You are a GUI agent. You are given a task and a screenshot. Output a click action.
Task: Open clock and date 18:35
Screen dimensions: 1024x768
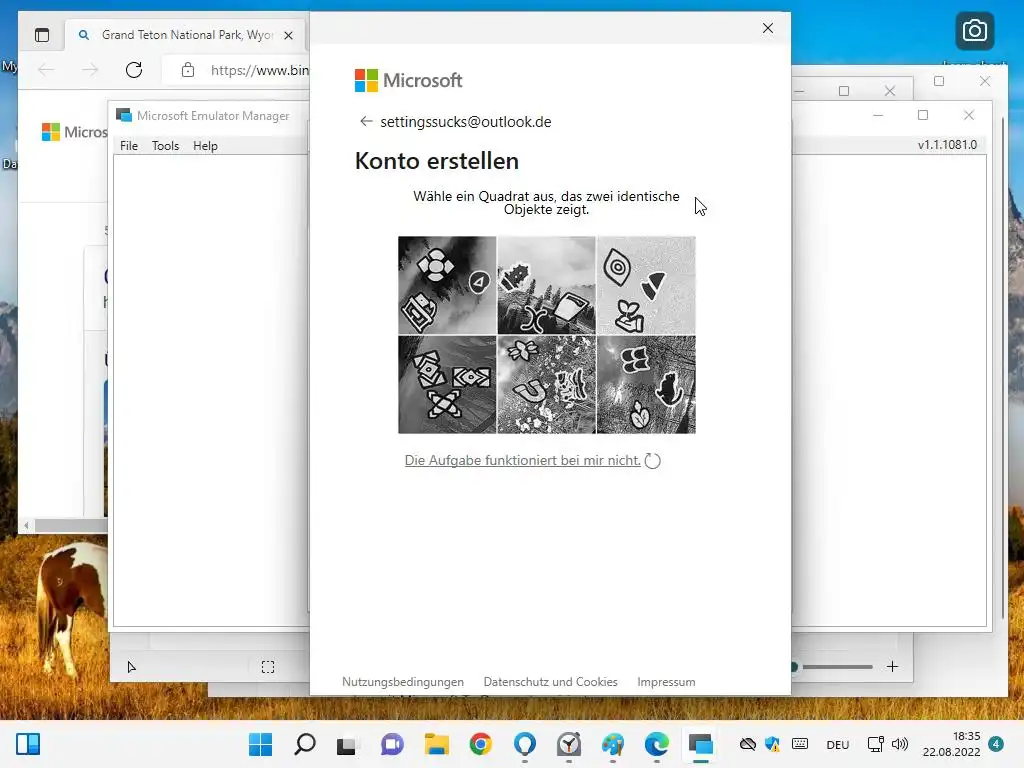[x=952, y=744]
